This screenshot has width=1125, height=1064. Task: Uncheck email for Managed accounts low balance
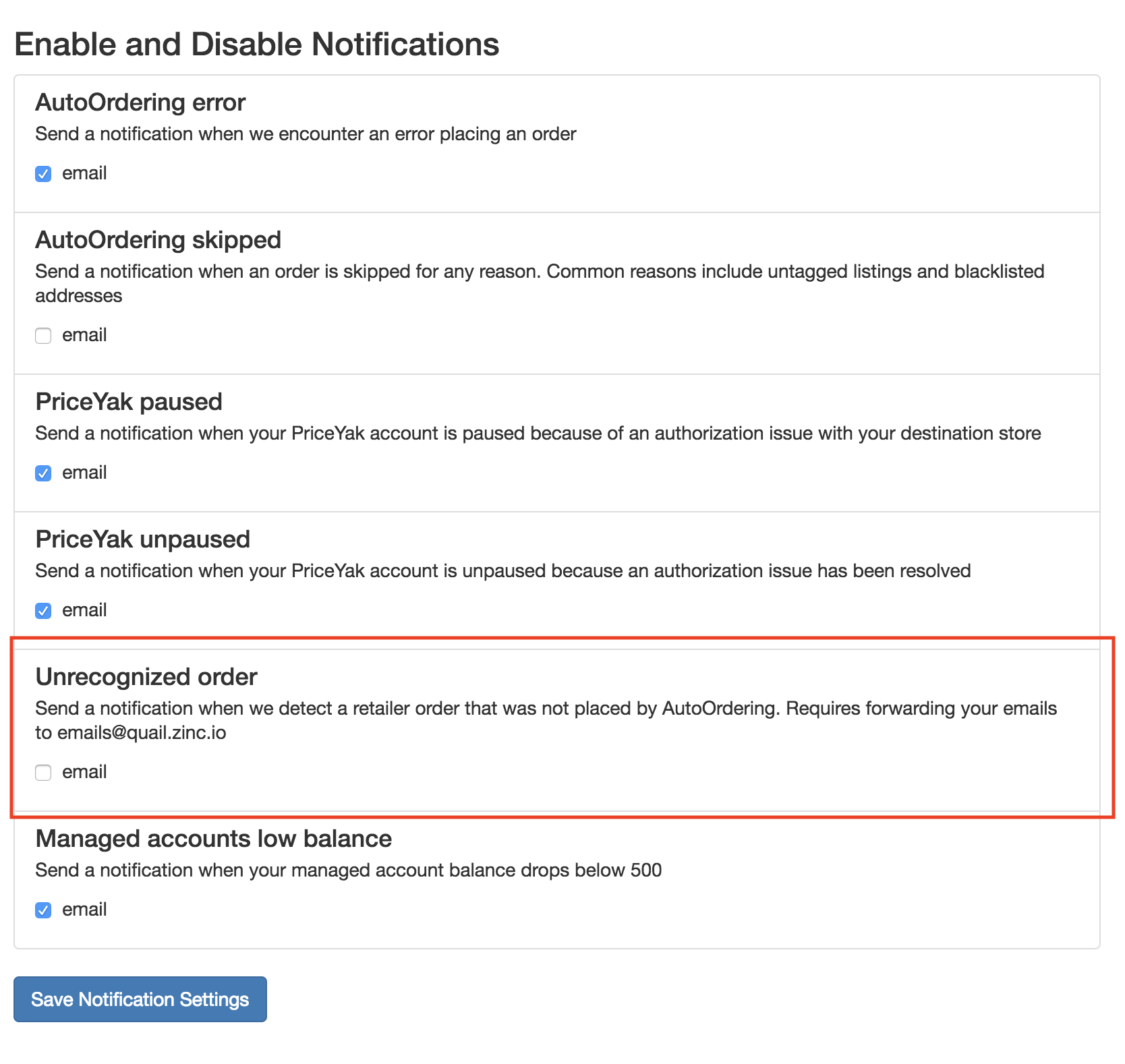[x=43, y=910]
